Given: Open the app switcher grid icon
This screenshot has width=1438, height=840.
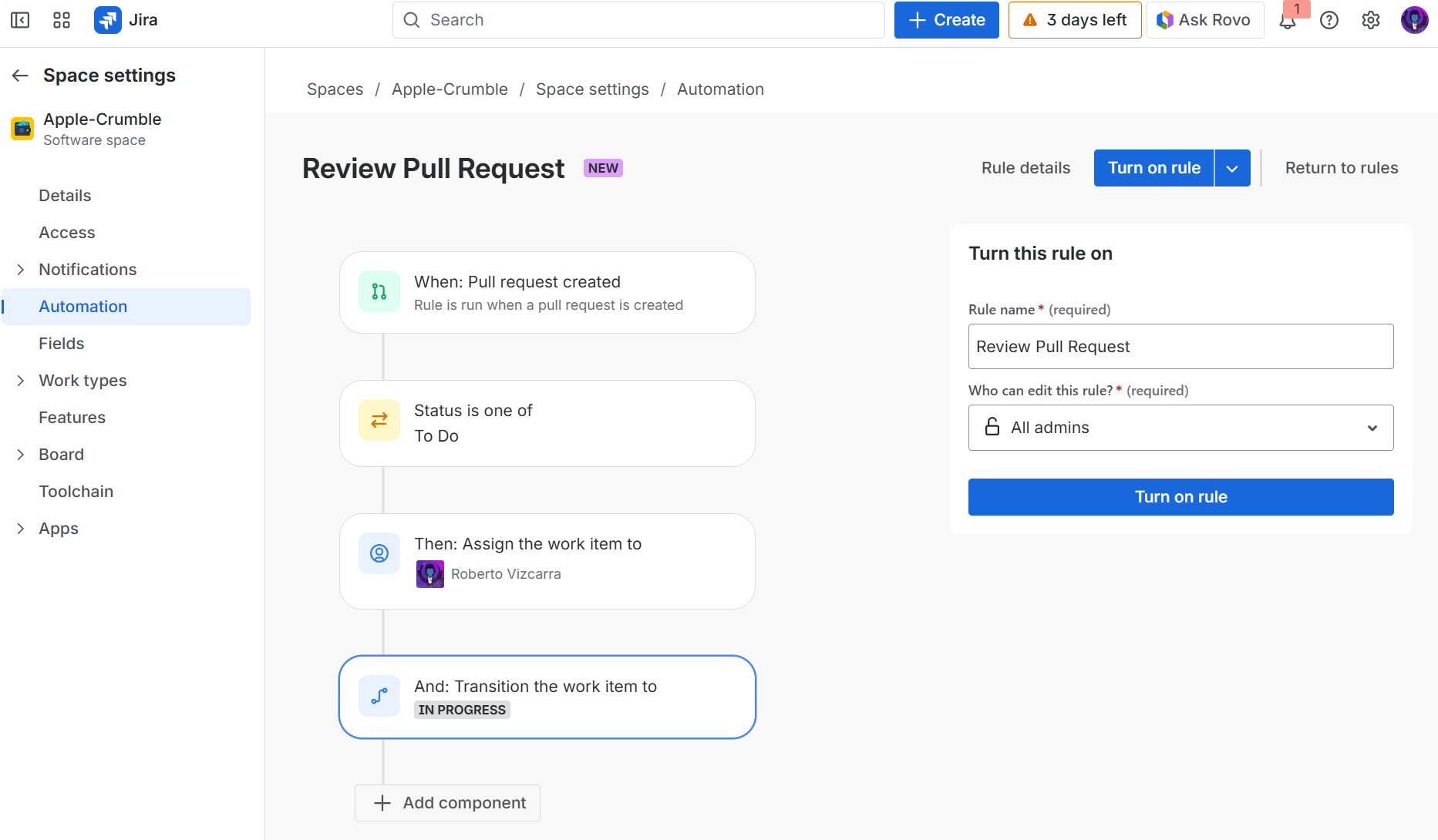Looking at the screenshot, I should (x=62, y=20).
